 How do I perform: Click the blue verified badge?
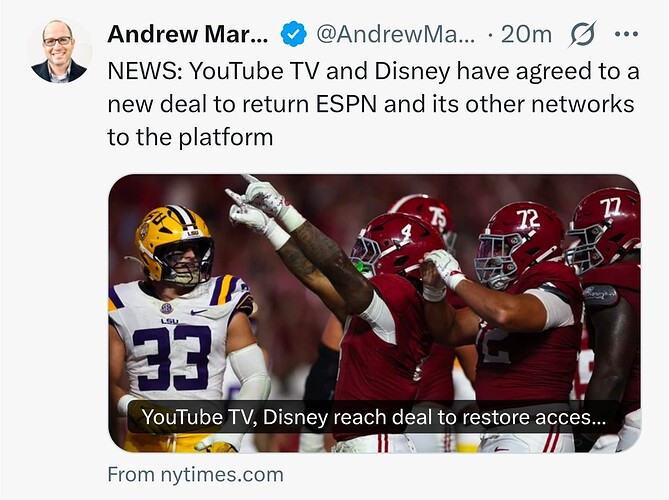click(x=293, y=35)
